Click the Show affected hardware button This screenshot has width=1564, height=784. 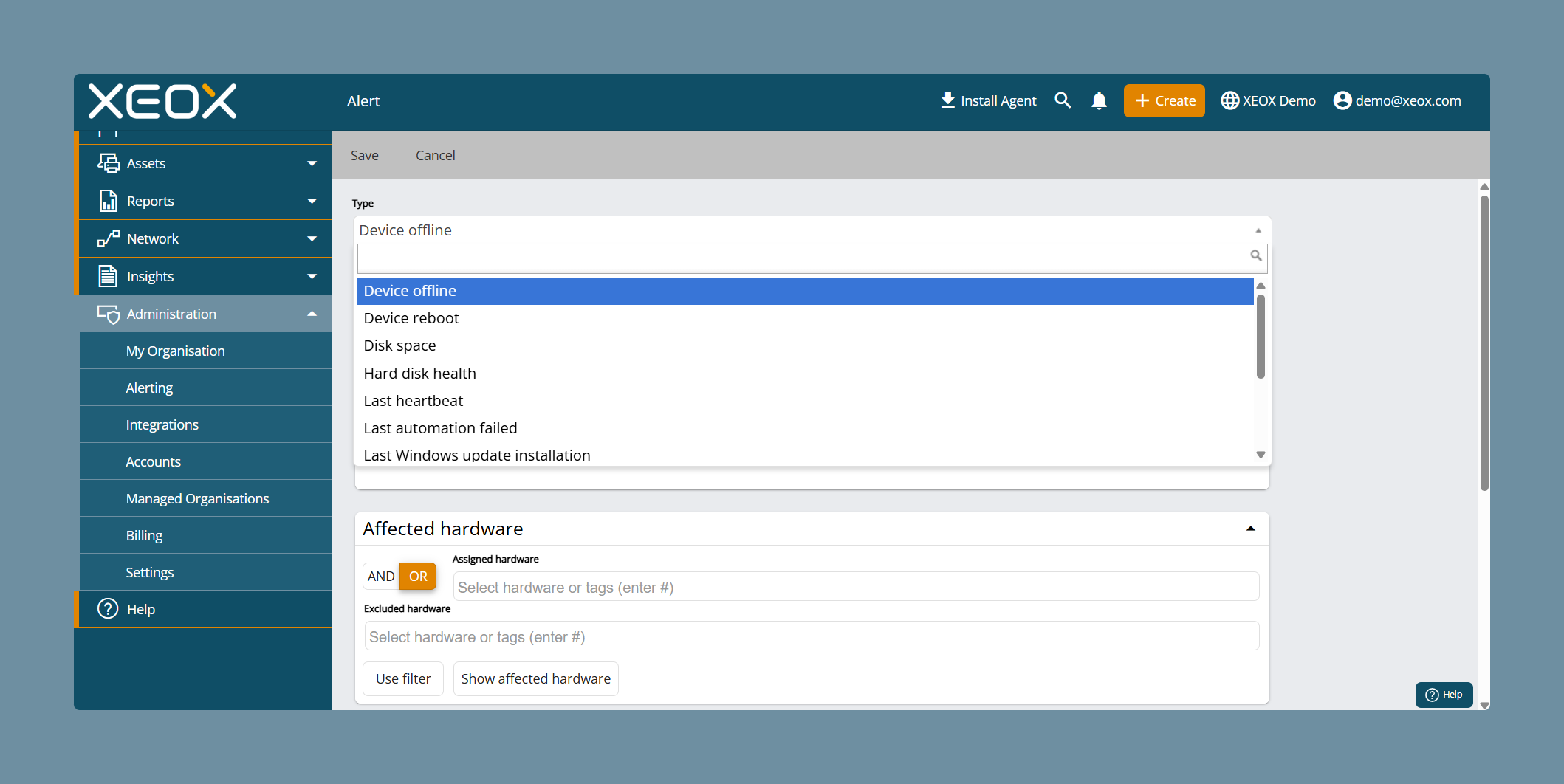point(536,678)
